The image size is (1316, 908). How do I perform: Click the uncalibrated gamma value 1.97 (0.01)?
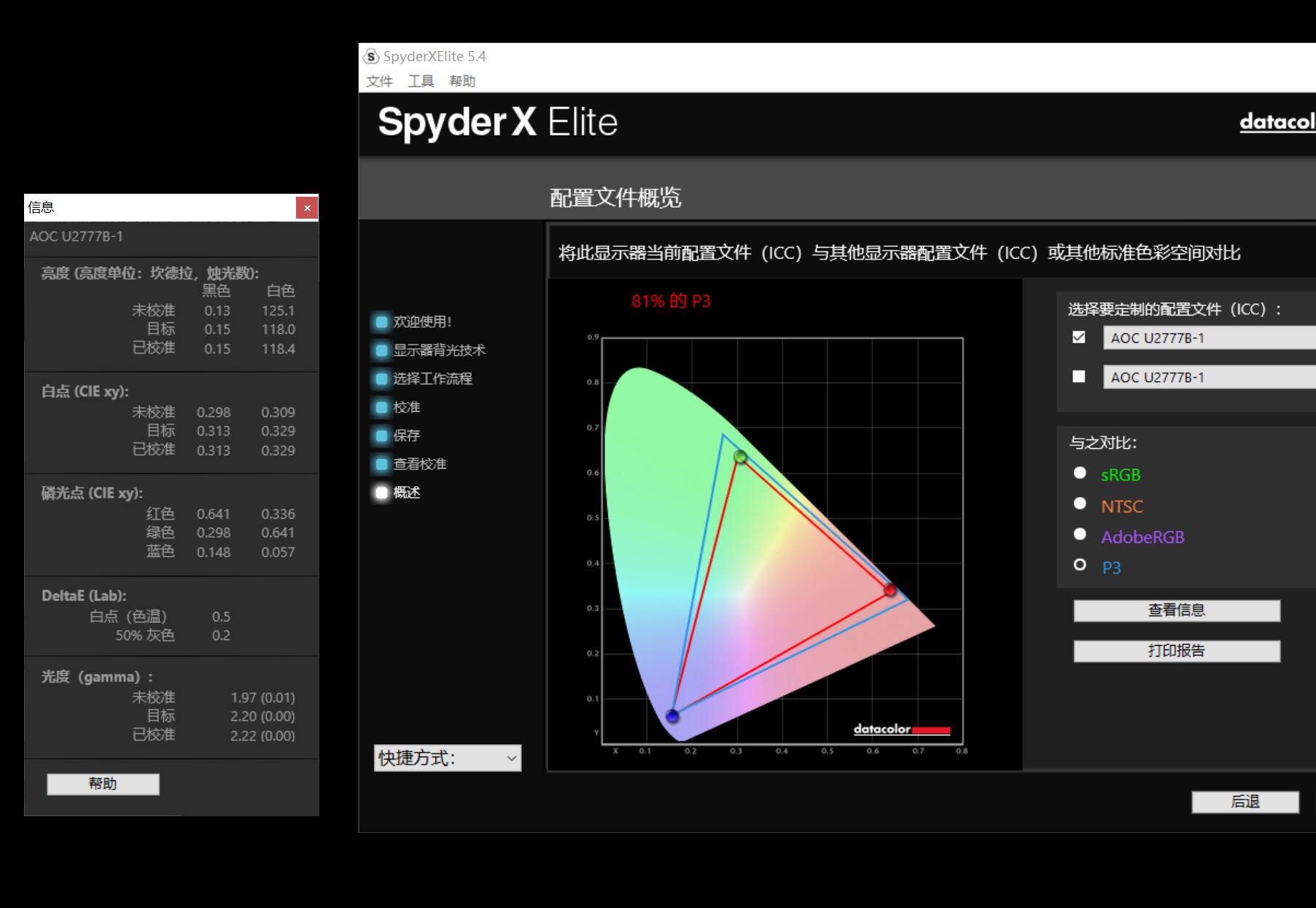pos(262,697)
